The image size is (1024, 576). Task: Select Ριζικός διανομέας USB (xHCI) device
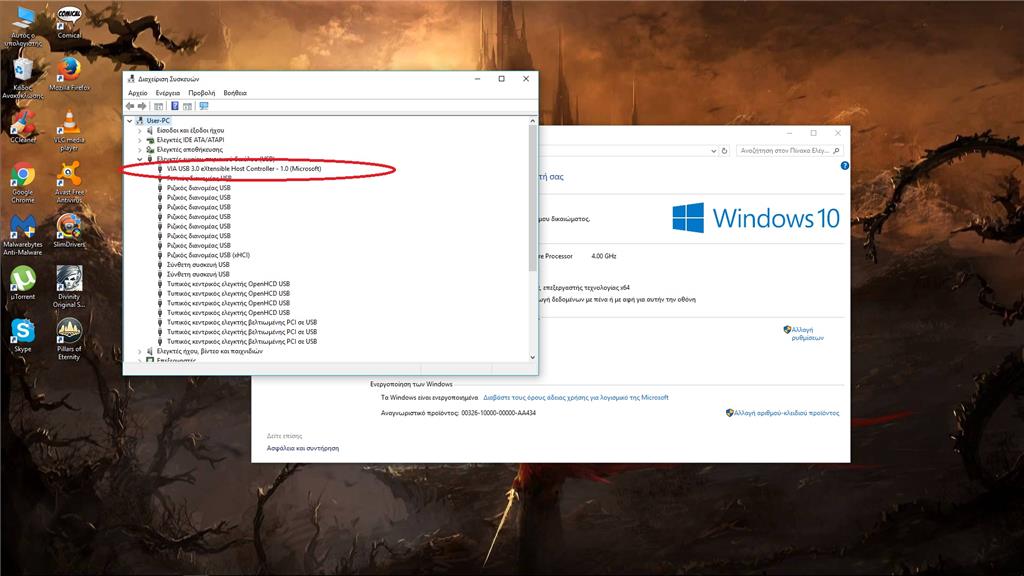click(x=208, y=255)
